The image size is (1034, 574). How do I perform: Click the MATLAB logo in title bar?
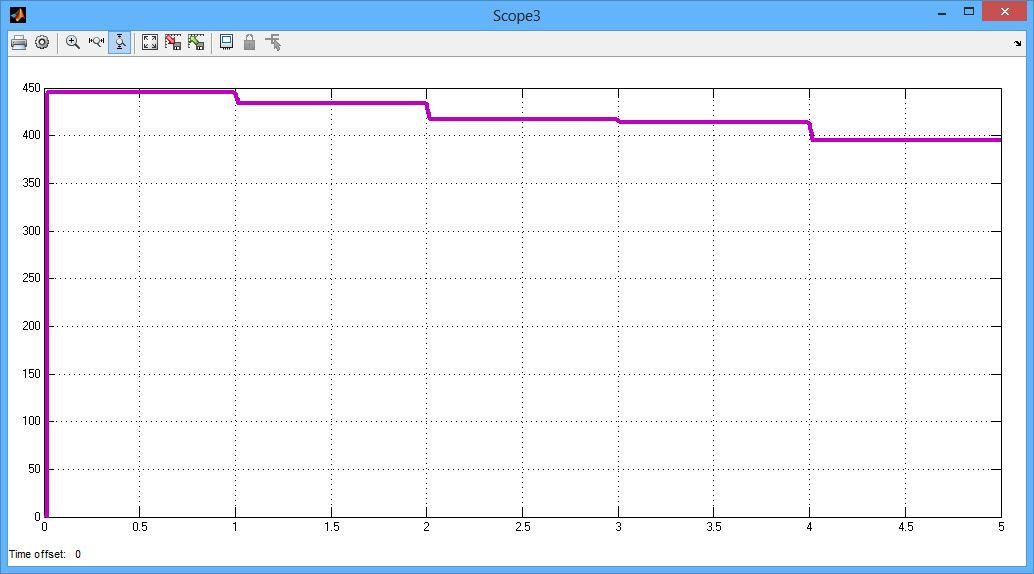tap(18, 15)
